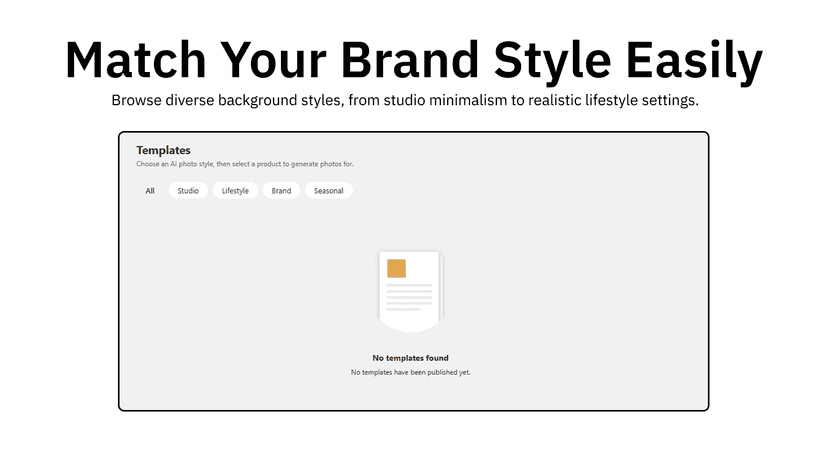Click the word 'Style' in the headline
828x466 pixels.
(552, 62)
